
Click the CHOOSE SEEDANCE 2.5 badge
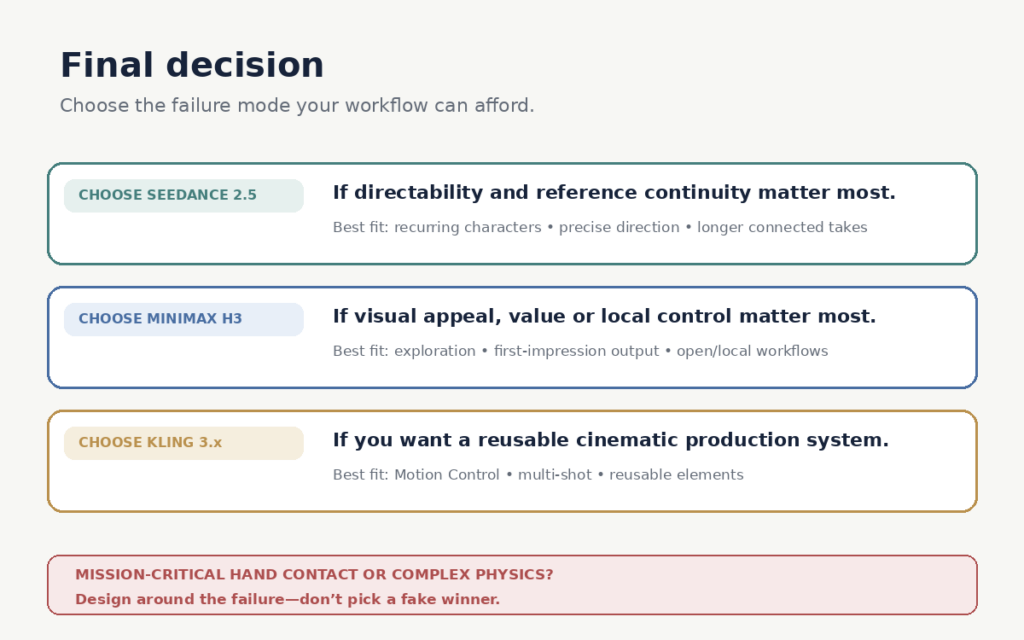(x=184, y=195)
